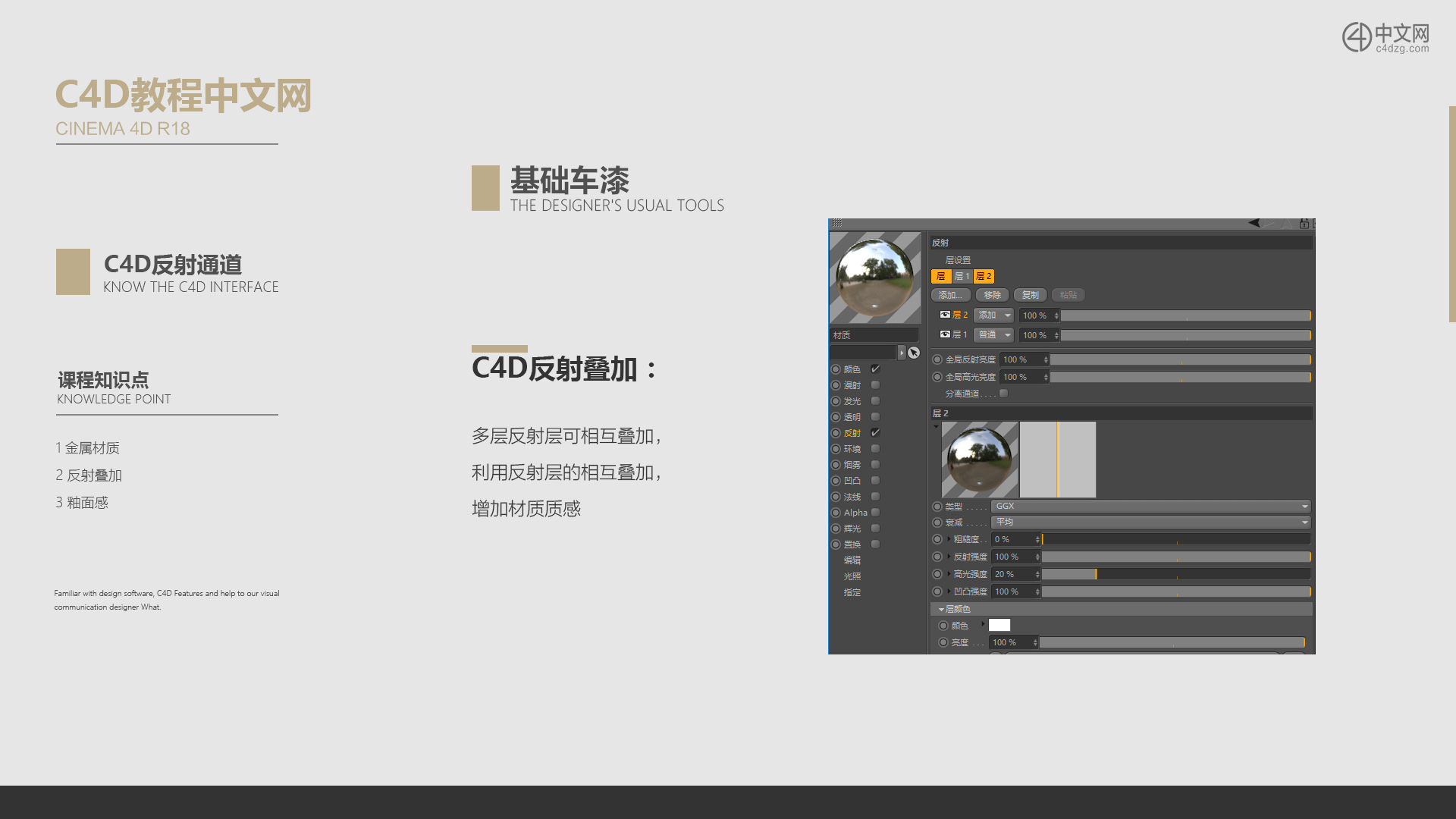The image size is (1456, 819).
Task: Click circle icon beside 置换 channel
Action: point(836,544)
